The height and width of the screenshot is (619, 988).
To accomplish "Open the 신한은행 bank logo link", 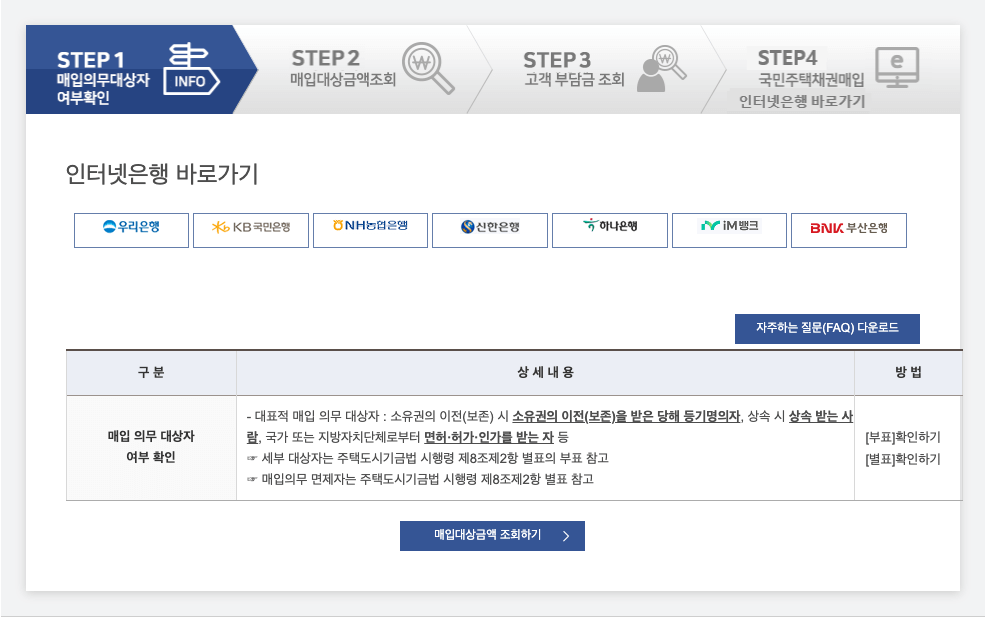I will tap(490, 230).
